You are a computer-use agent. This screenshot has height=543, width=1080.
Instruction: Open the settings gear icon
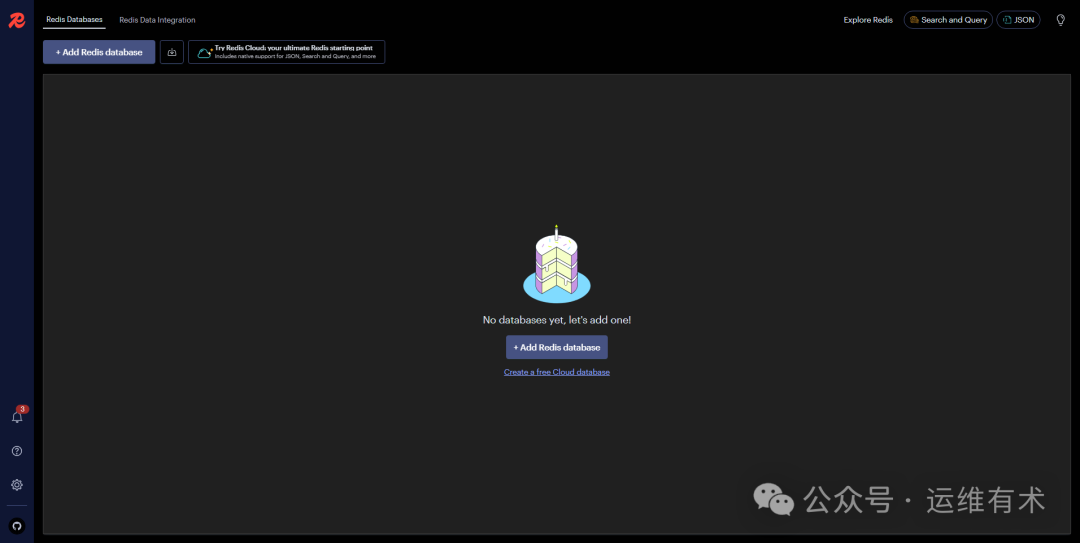[17, 484]
